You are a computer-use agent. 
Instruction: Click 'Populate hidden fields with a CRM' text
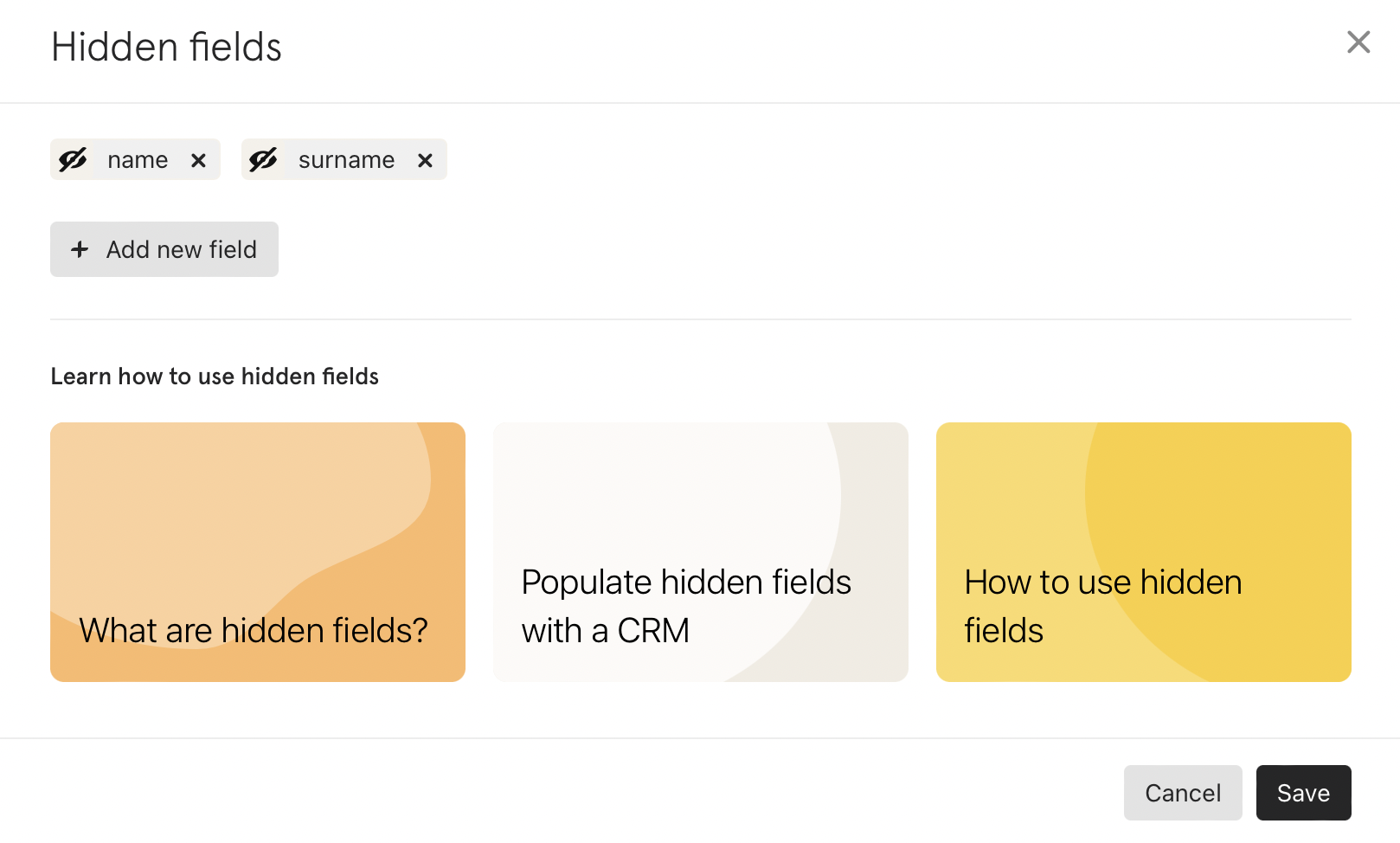(686, 606)
